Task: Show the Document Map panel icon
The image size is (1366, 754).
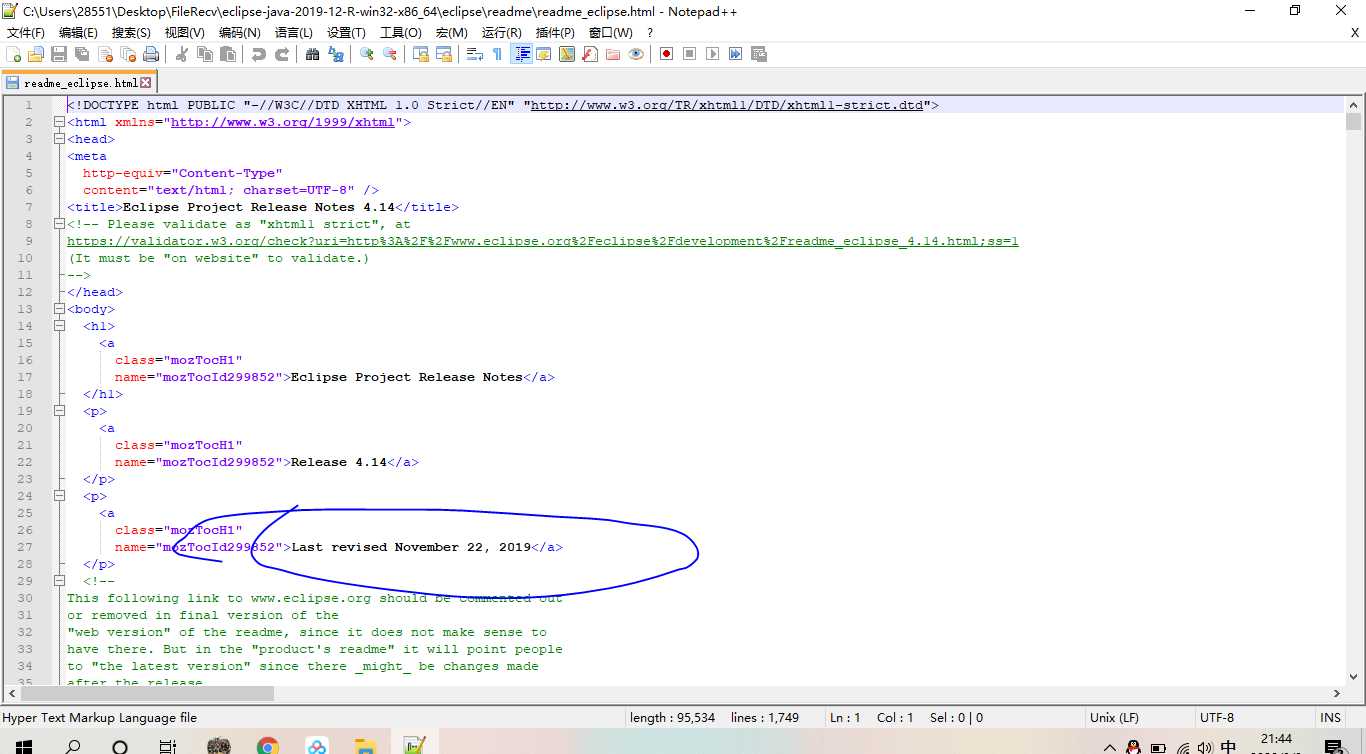Action: point(567,54)
